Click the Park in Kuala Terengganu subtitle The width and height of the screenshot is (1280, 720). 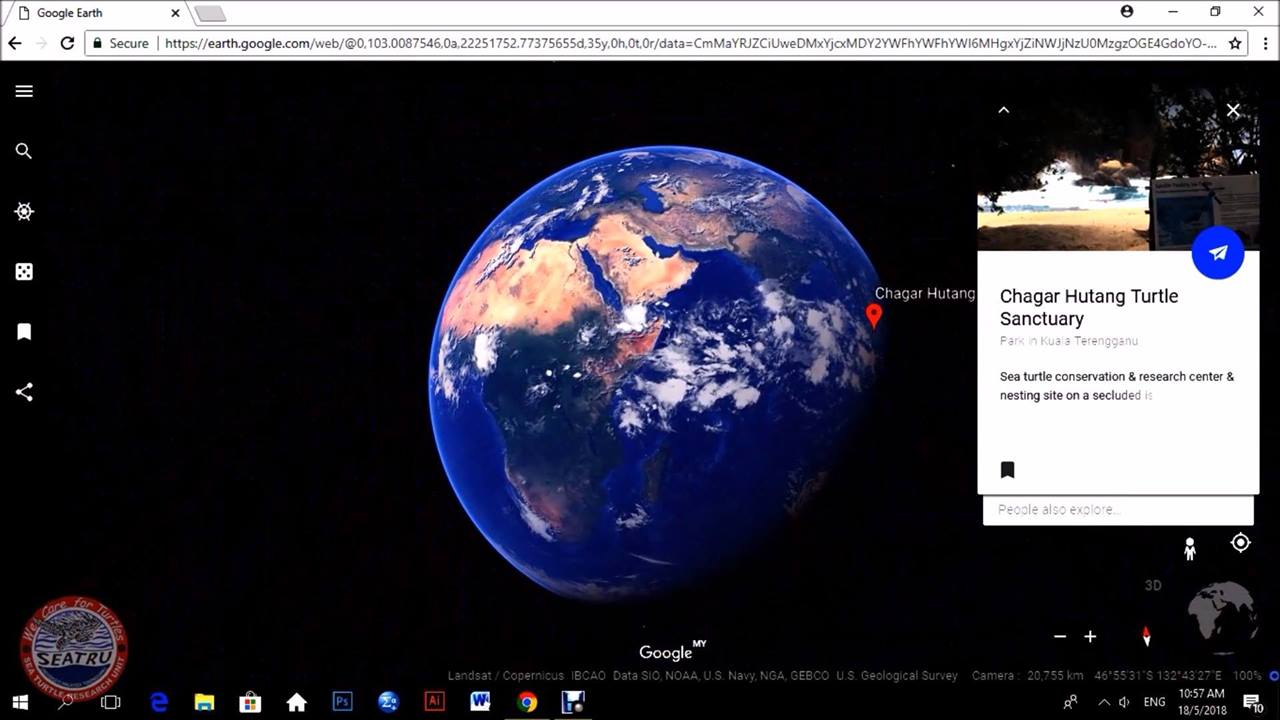coord(1069,341)
